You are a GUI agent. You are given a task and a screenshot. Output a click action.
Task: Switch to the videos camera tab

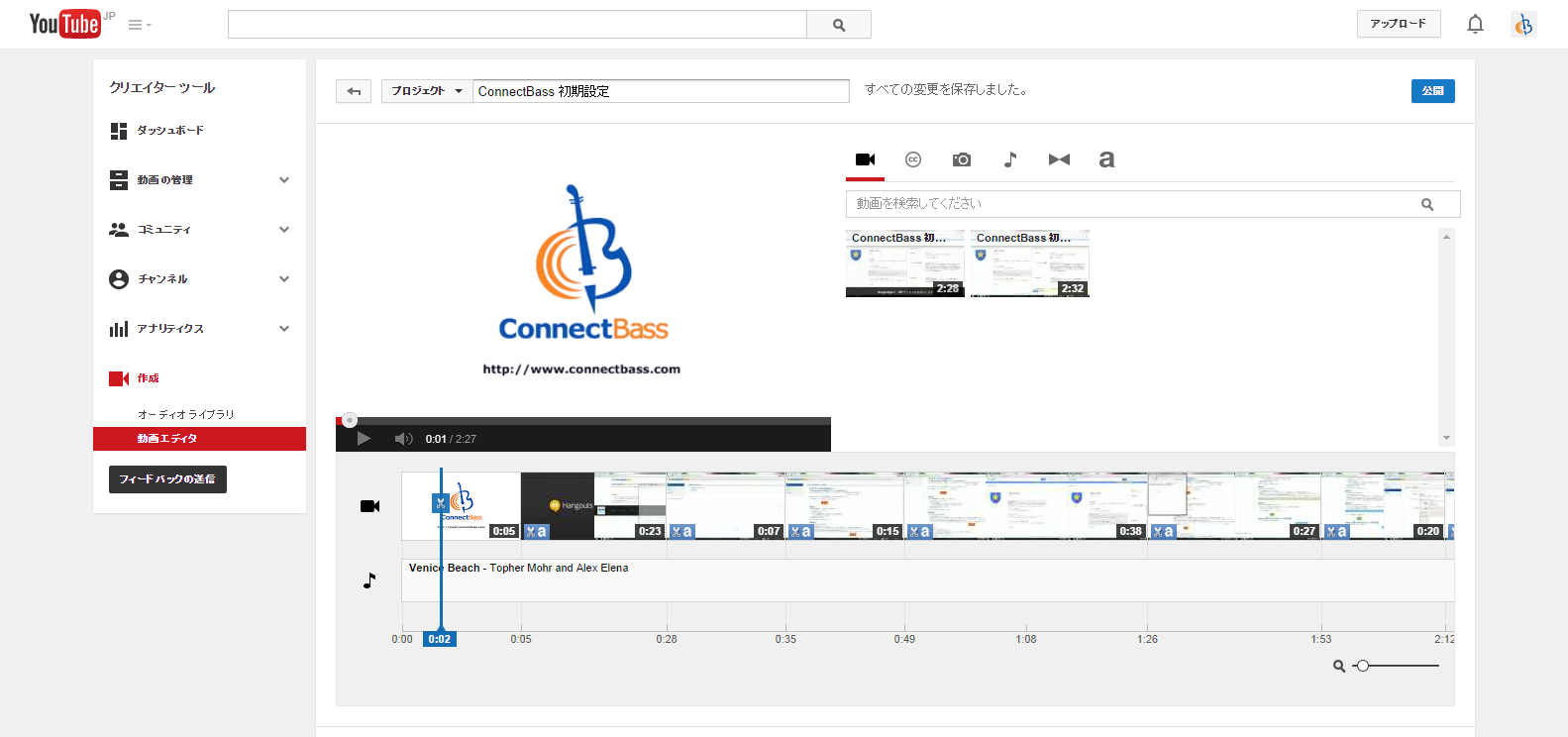coord(865,159)
